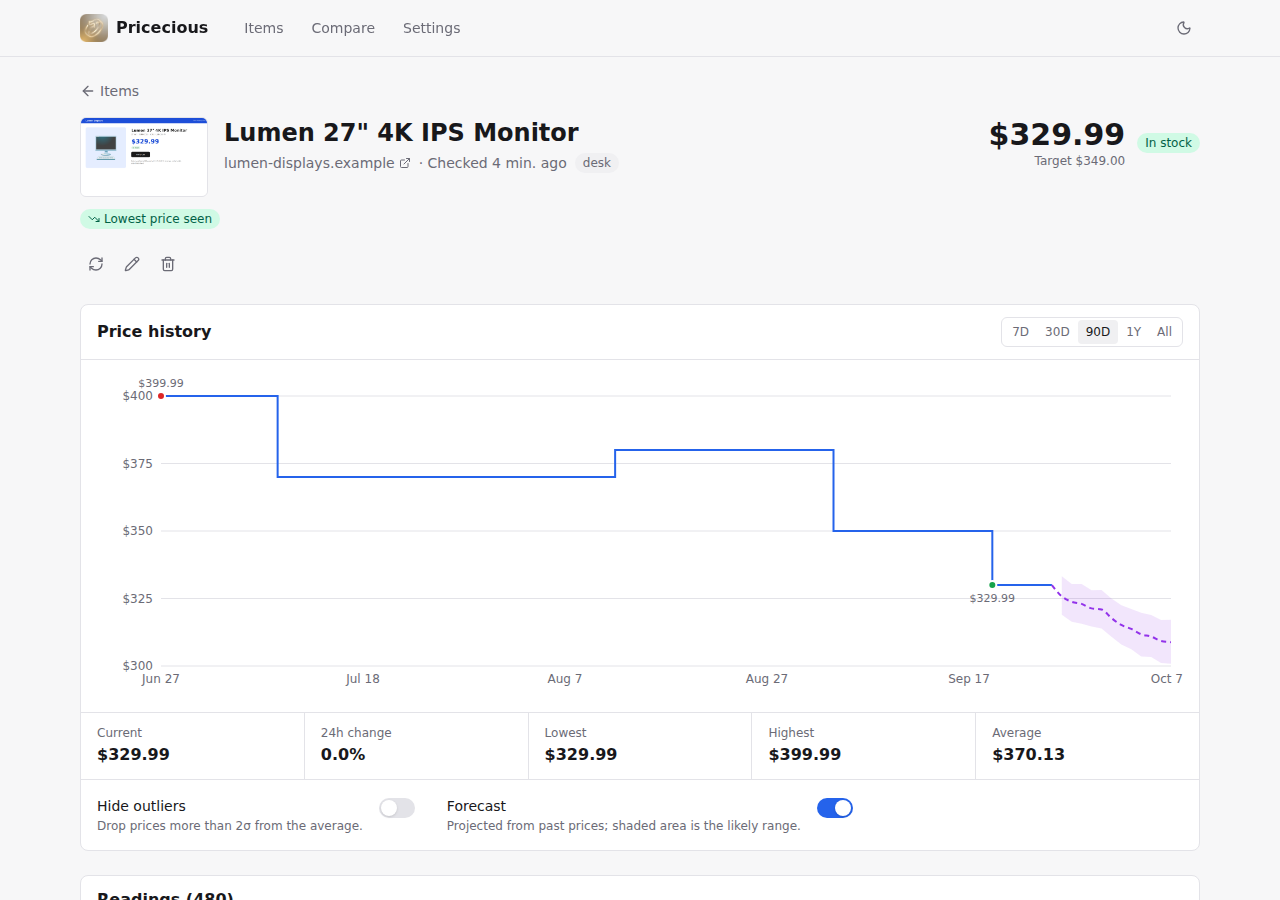Select the 1Y range tab
The image size is (1280, 900).
[x=1134, y=332]
